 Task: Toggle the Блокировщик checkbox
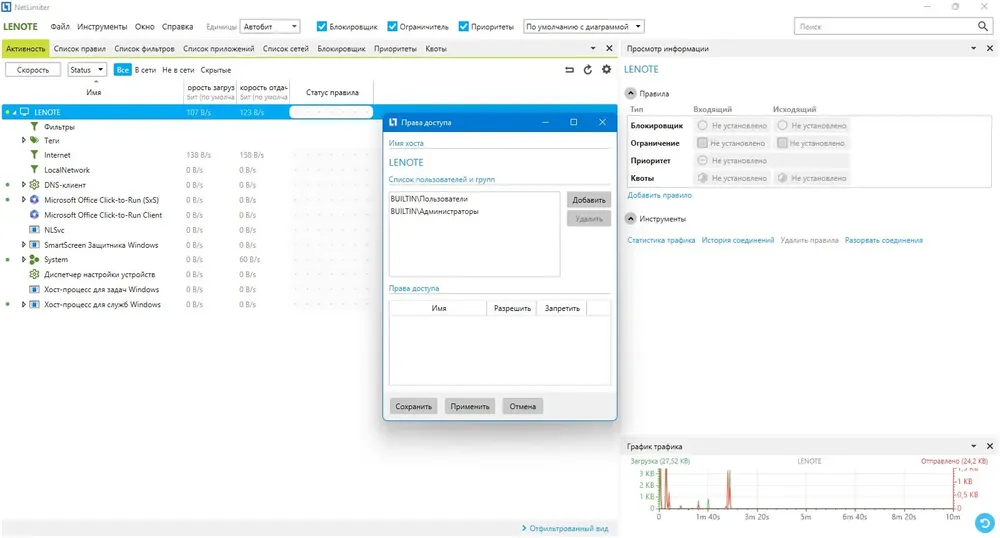[x=321, y=27]
